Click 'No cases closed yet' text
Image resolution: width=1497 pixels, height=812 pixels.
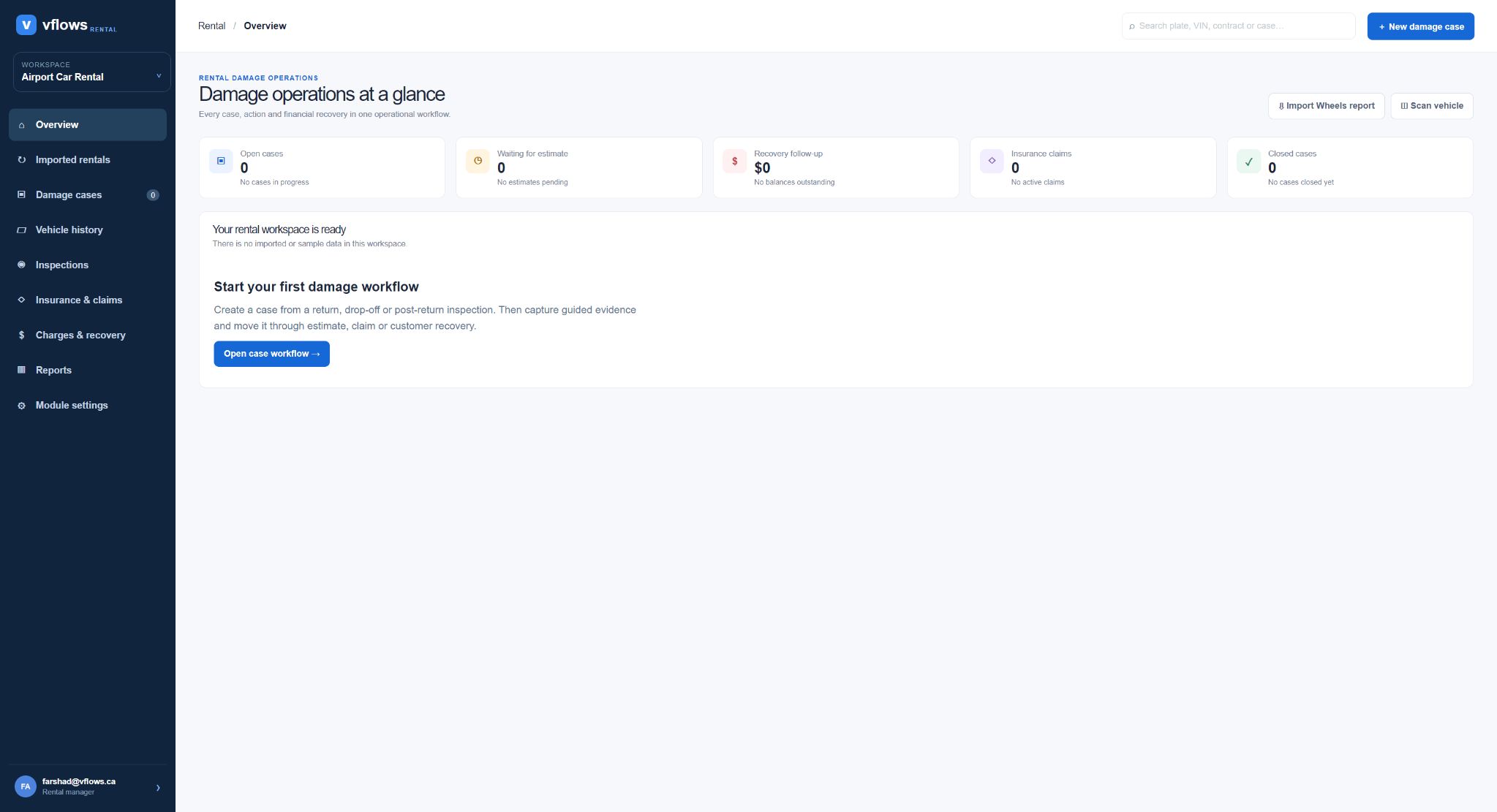(1300, 182)
